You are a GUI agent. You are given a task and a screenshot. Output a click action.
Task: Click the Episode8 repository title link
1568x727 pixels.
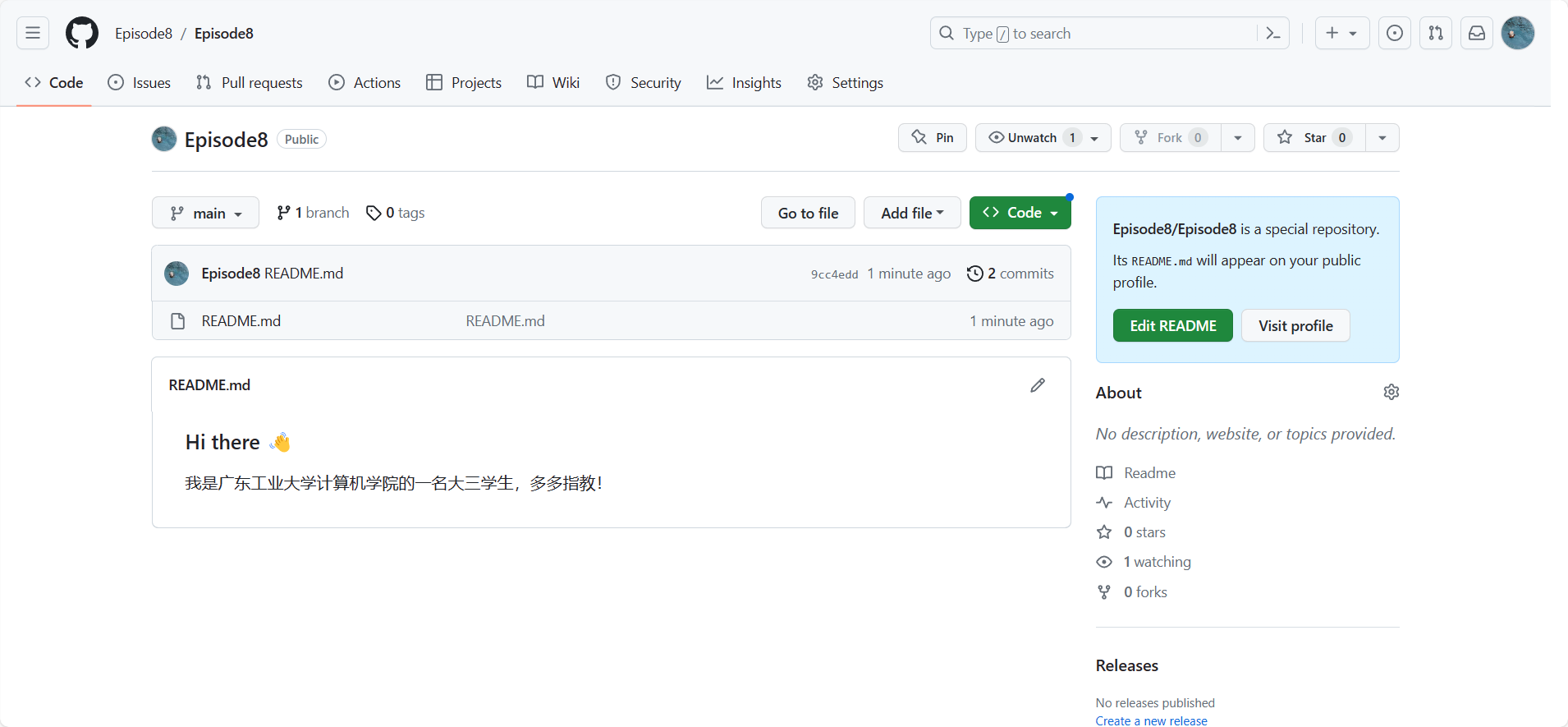point(227,140)
